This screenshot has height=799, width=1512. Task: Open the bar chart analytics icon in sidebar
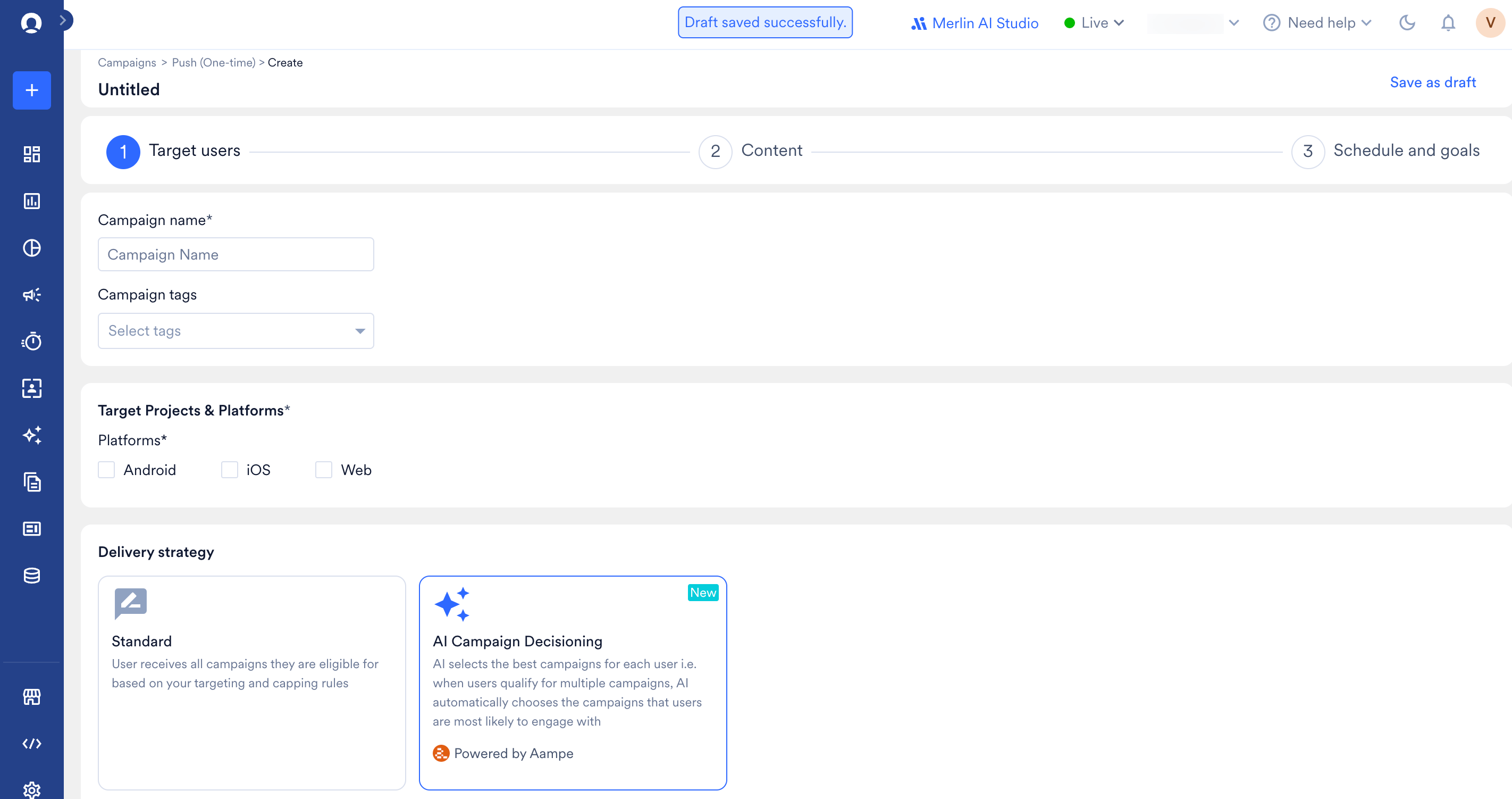(32, 202)
